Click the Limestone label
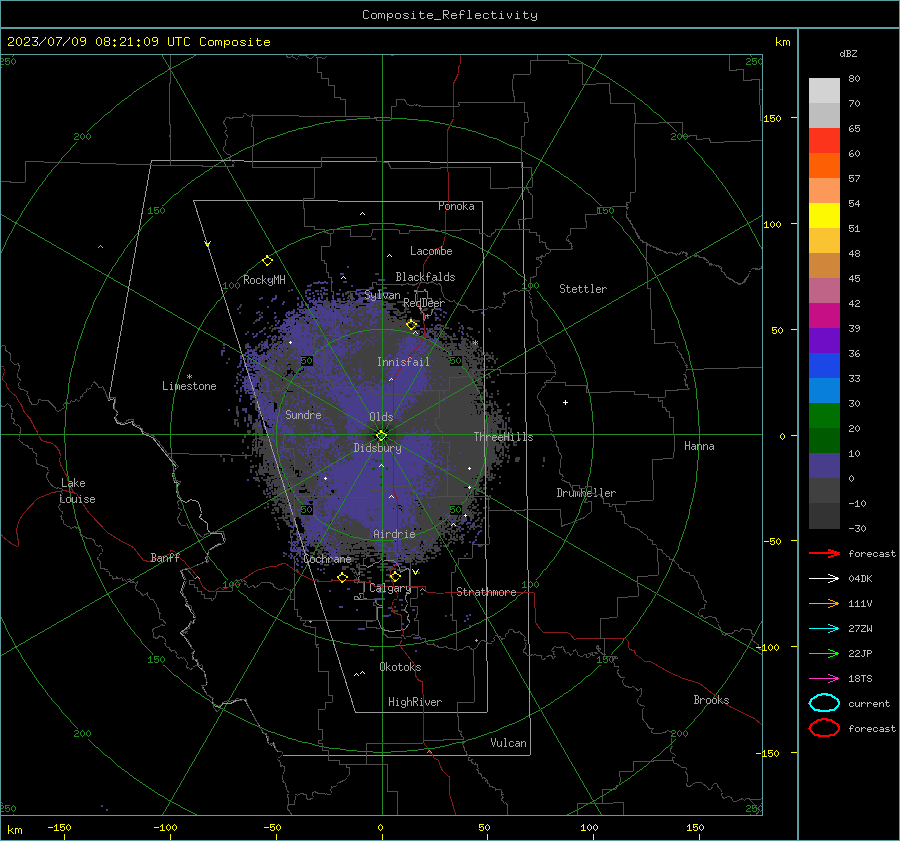 189,386
